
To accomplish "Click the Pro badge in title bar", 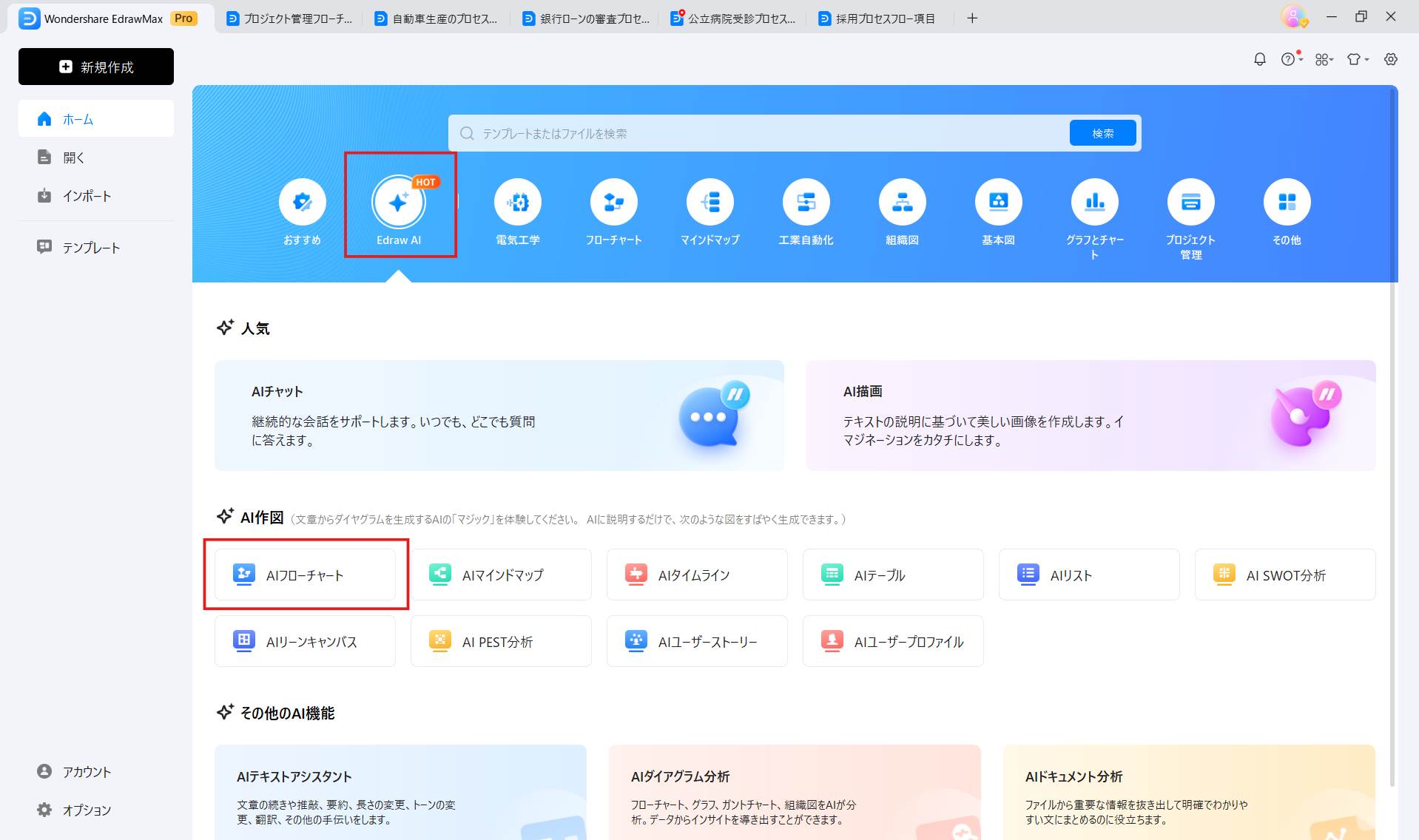I will point(184,18).
